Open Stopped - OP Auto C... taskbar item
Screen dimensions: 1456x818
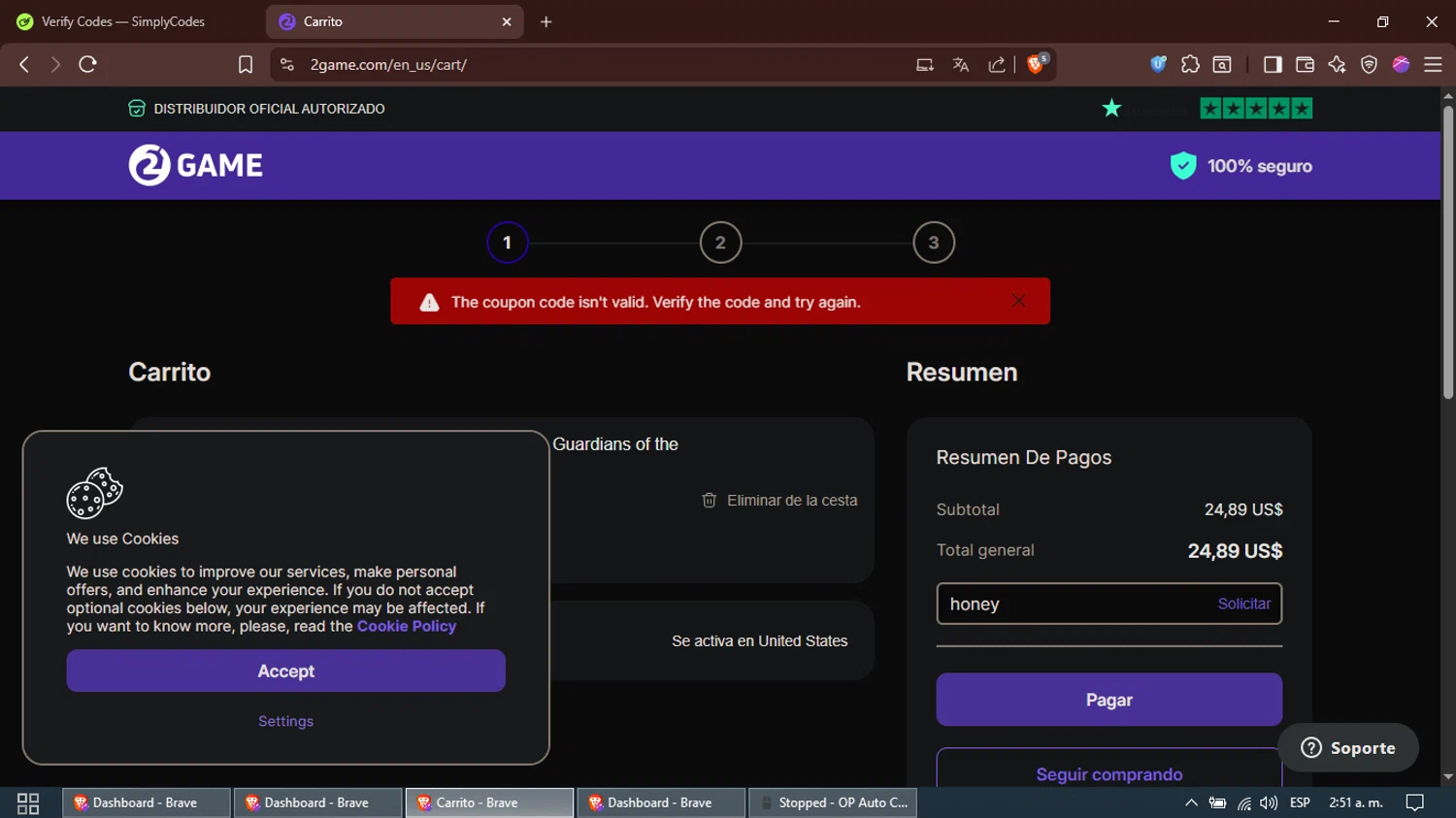pyautogui.click(x=833, y=802)
